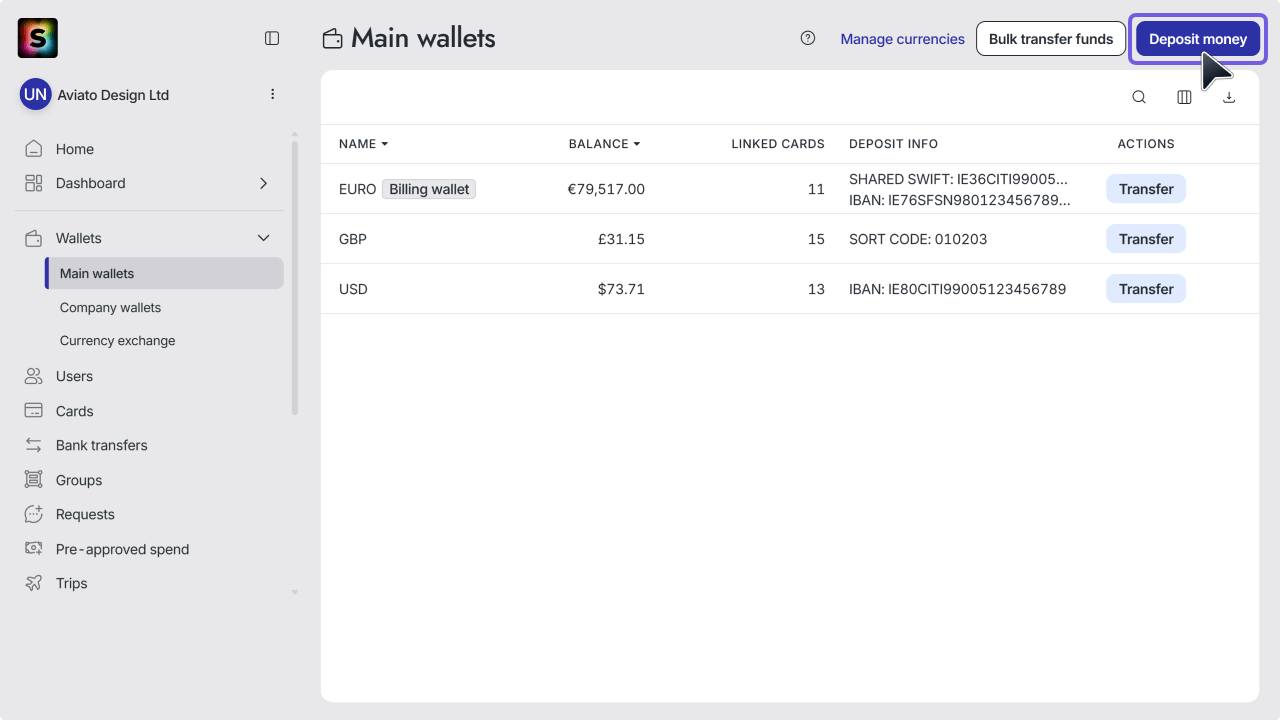Screen dimensions: 1280x720
Task: Click the £31.15 balance
Action: pyautogui.click(x=621, y=239)
